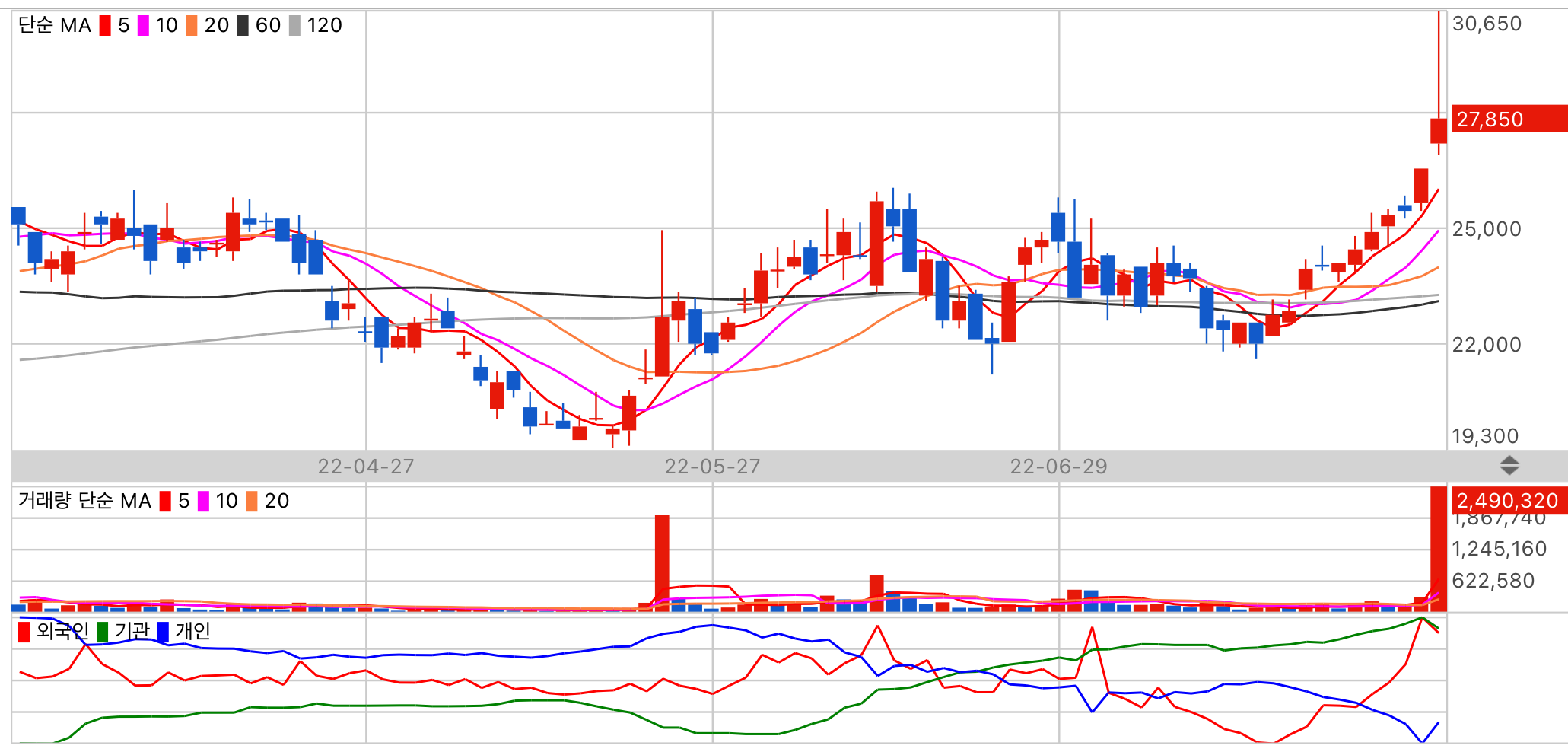The image size is (1568, 752).
Task: Click the 22-06-29 date label
Action: point(1059,467)
